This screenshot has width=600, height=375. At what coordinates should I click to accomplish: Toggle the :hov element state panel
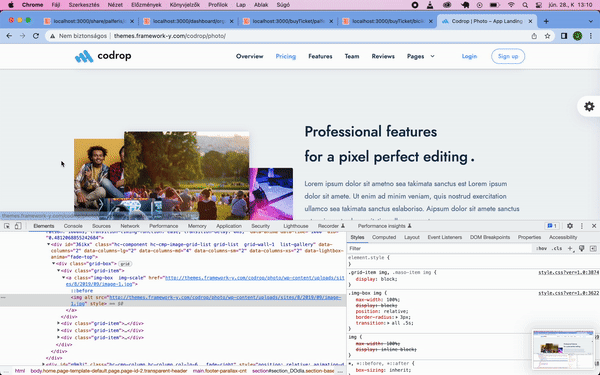[x=541, y=248]
